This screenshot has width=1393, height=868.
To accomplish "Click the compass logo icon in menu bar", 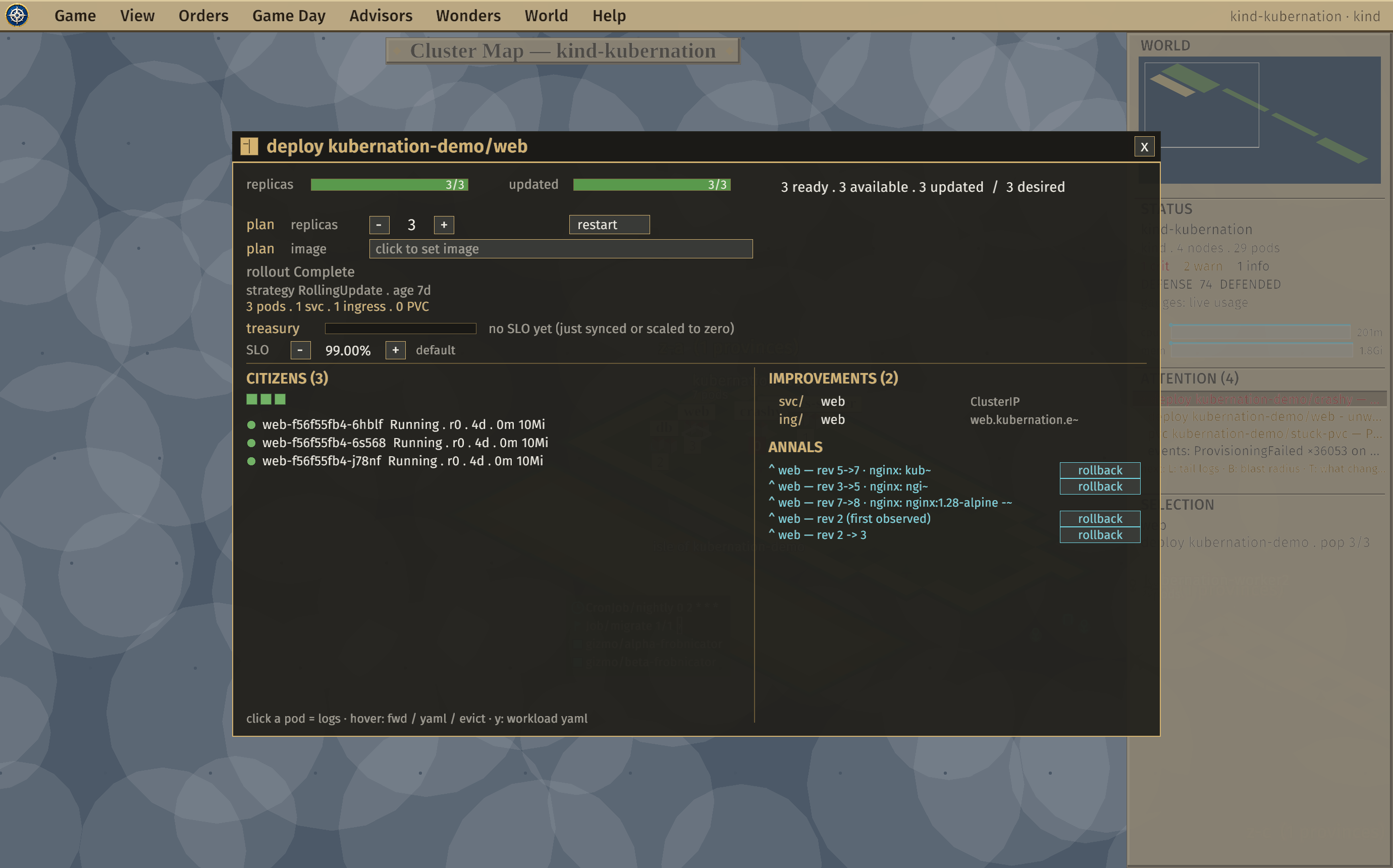I will point(17,16).
